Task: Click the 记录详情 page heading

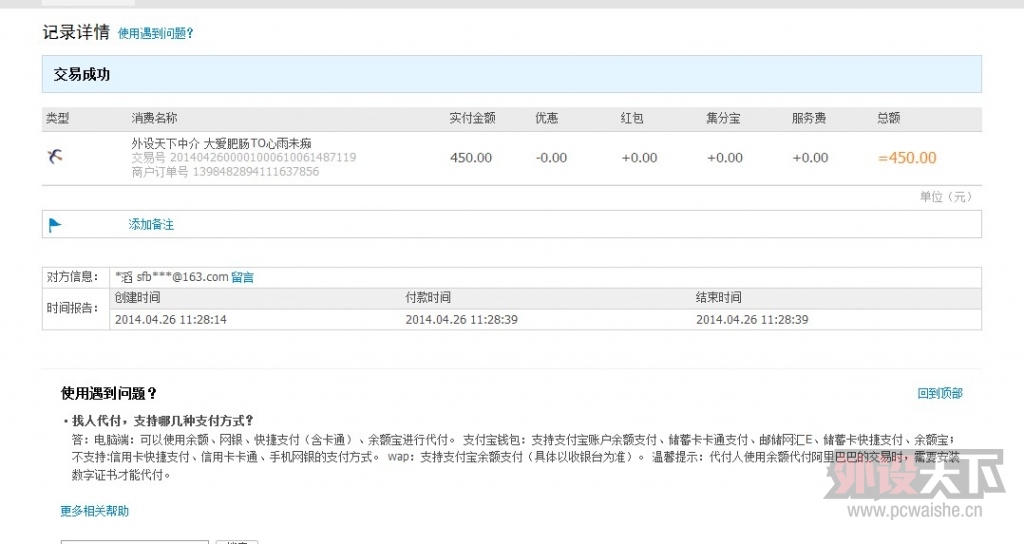Action: pyautogui.click(x=76, y=32)
